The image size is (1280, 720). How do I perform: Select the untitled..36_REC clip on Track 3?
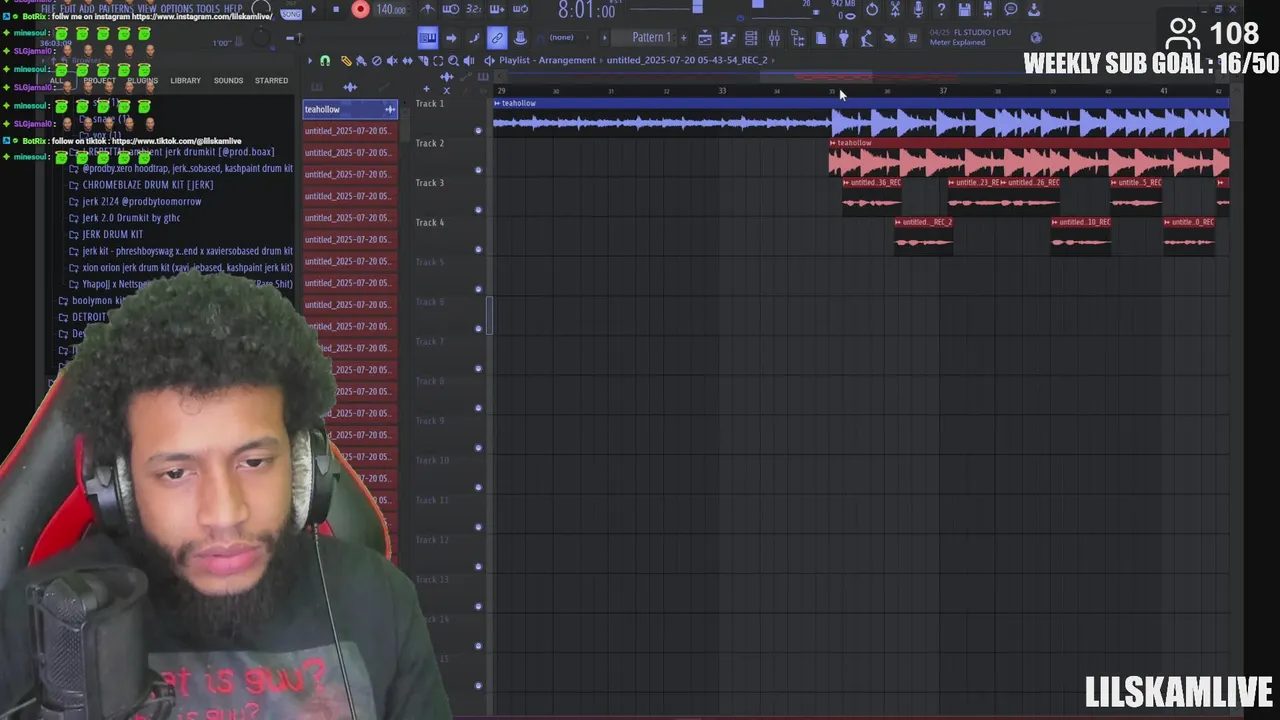(x=872, y=196)
